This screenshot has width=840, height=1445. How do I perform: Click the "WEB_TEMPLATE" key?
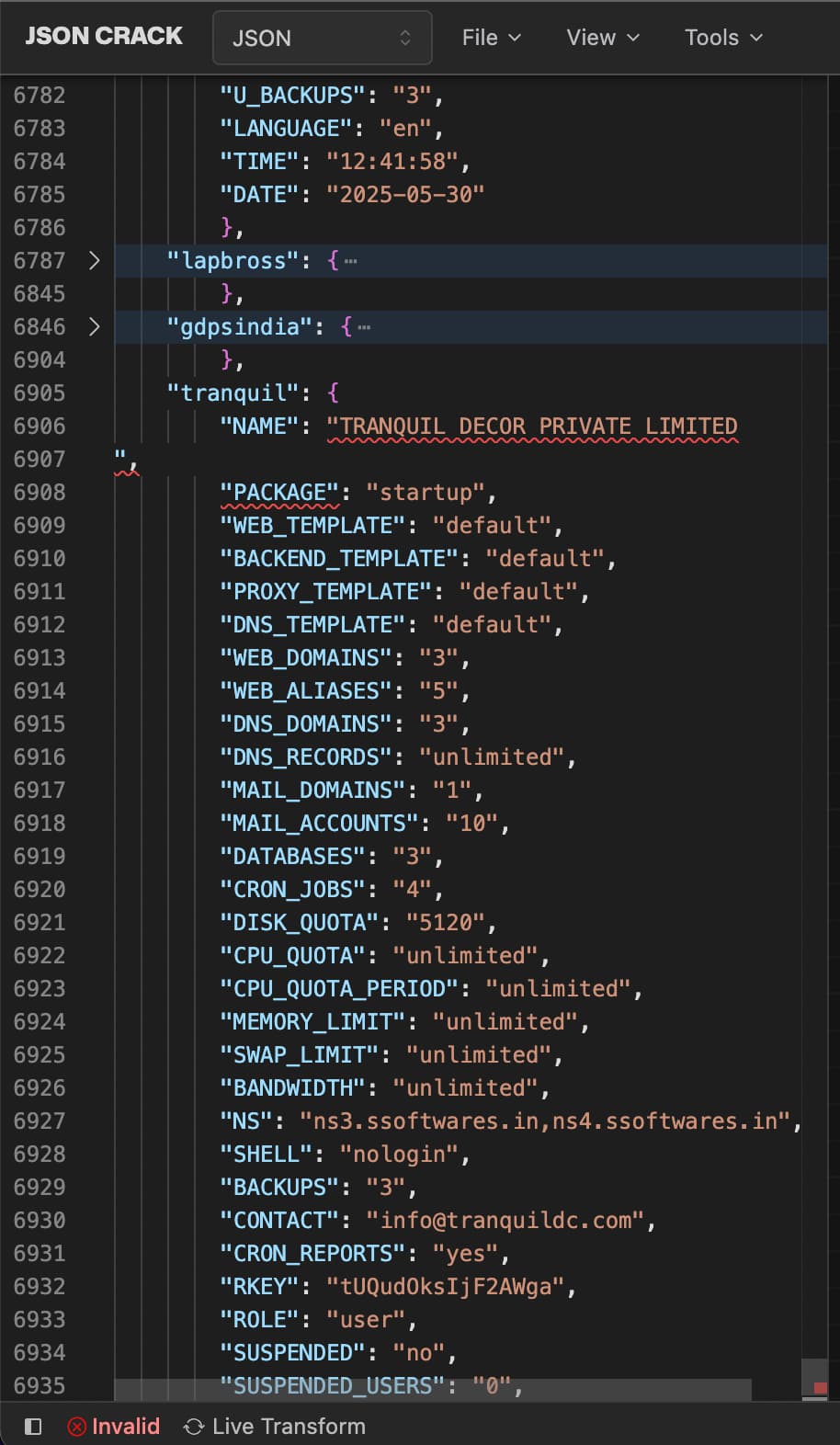pos(313,525)
